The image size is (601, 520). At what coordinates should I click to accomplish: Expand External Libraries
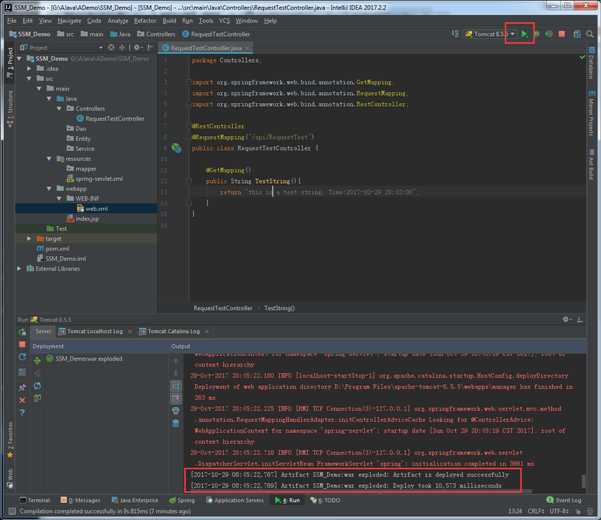tap(19, 269)
